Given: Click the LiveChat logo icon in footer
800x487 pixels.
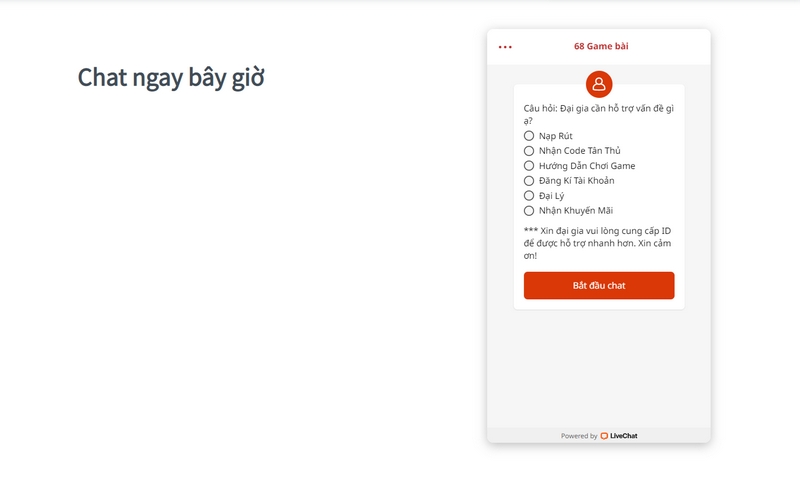Looking at the screenshot, I should pyautogui.click(x=604, y=436).
